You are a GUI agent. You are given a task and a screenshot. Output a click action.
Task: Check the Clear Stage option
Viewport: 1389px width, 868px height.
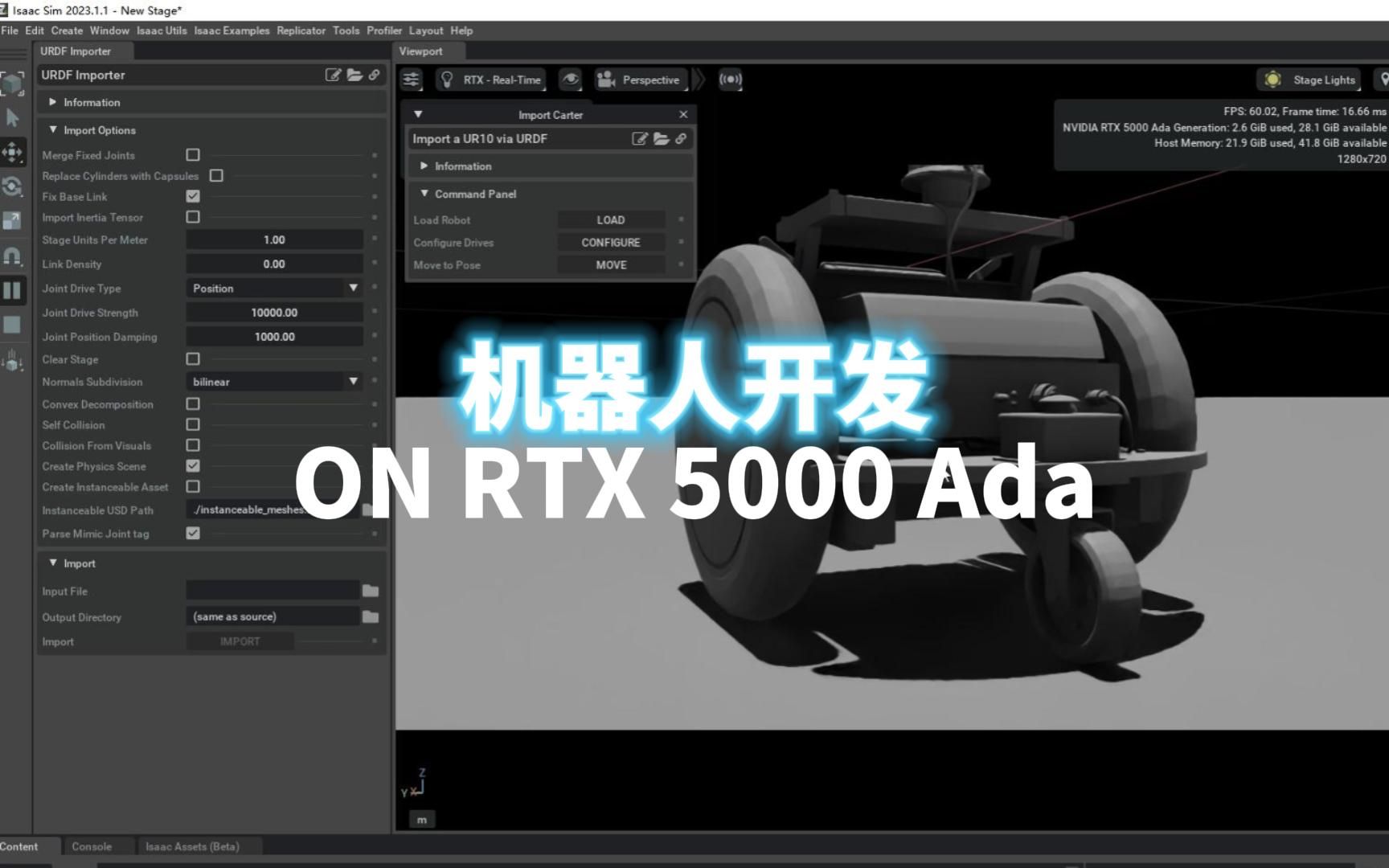193,359
